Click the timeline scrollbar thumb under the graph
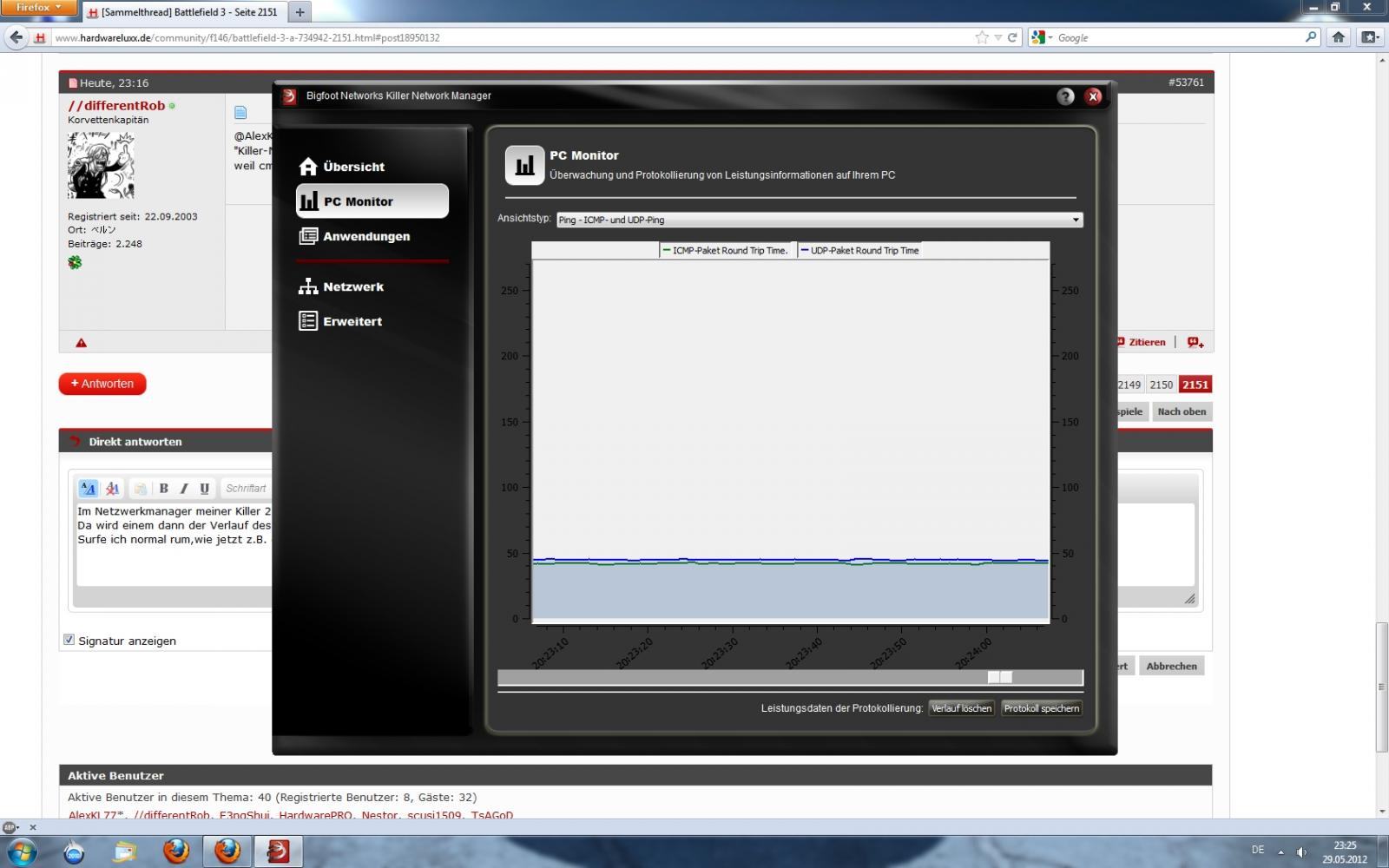Image resolution: width=1389 pixels, height=868 pixels. pos(1000,677)
